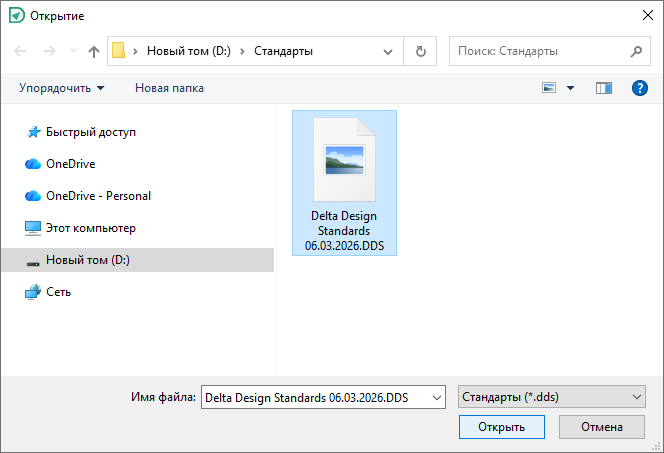Click the drive icon beside 'Новый том (D:)'
The height and width of the screenshot is (453, 664).
[x=33, y=262]
